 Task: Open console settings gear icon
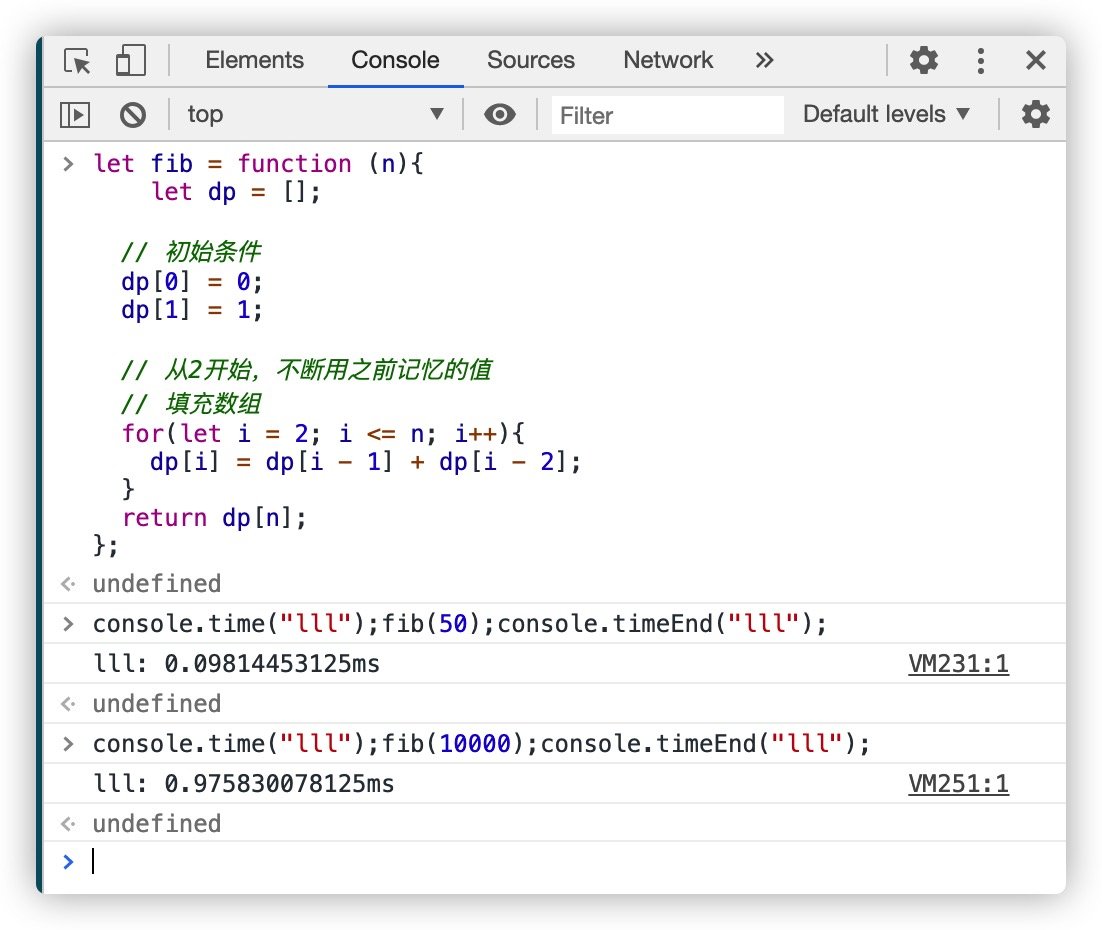click(x=1035, y=114)
